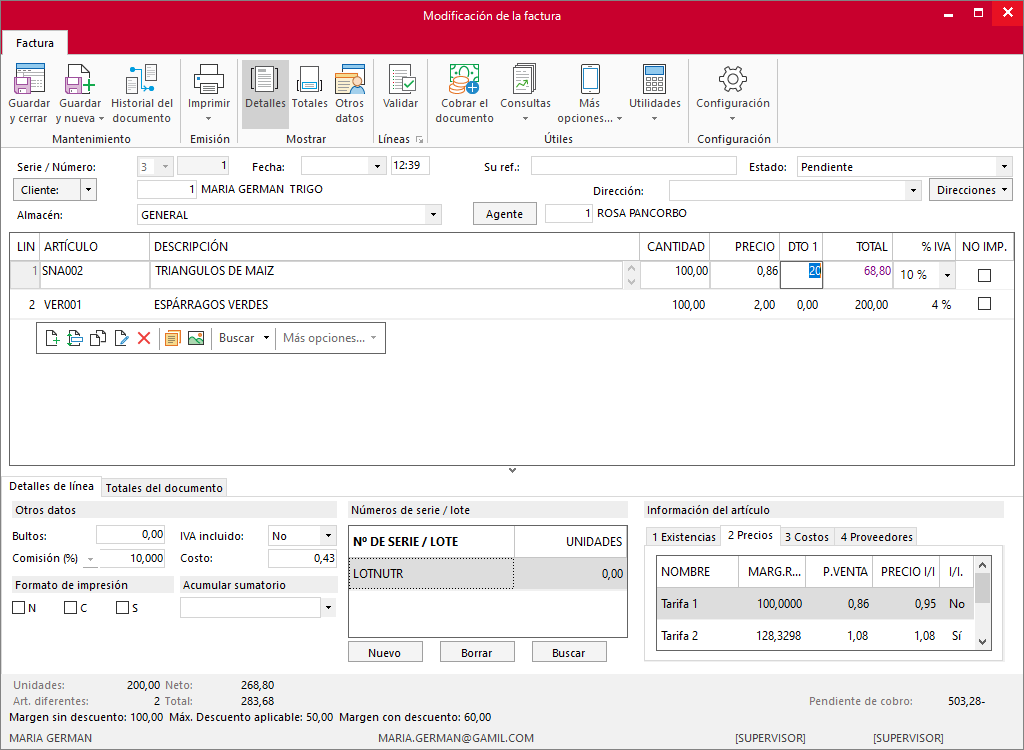Image resolution: width=1024 pixels, height=750 pixels.
Task: Switch to Totales del documento tab
Action: pos(164,488)
